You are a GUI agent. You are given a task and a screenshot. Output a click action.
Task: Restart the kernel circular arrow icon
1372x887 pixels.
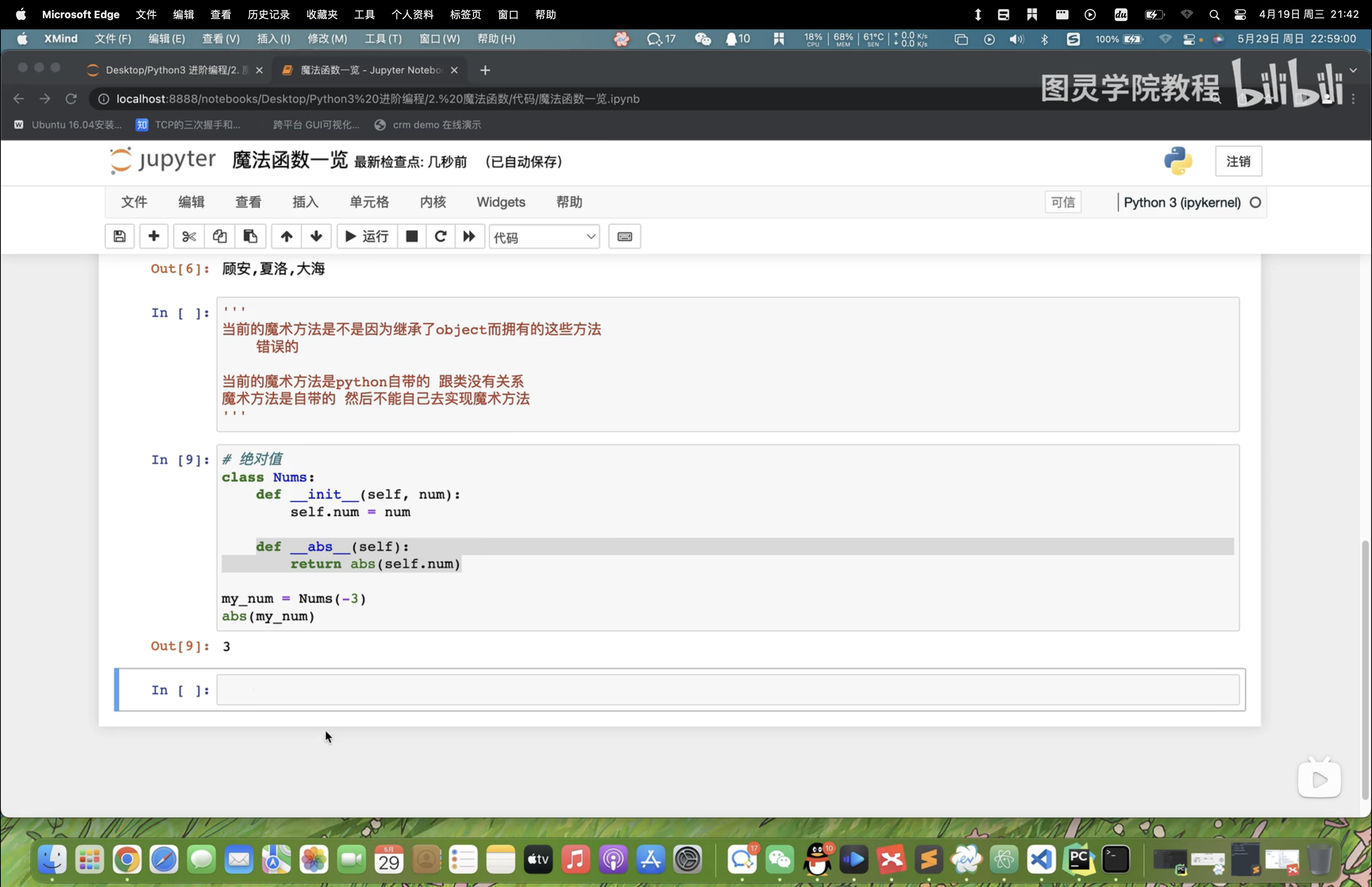point(440,236)
